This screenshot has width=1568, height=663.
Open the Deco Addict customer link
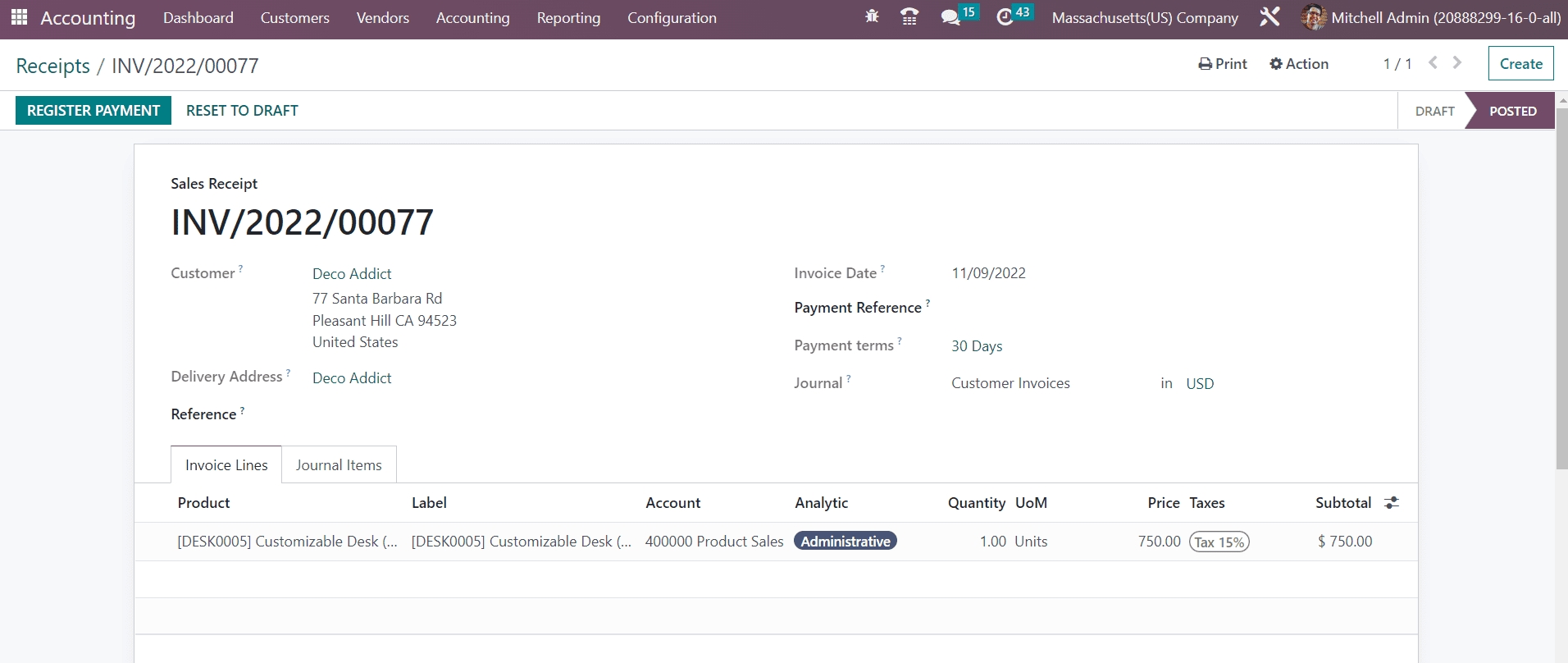click(352, 274)
